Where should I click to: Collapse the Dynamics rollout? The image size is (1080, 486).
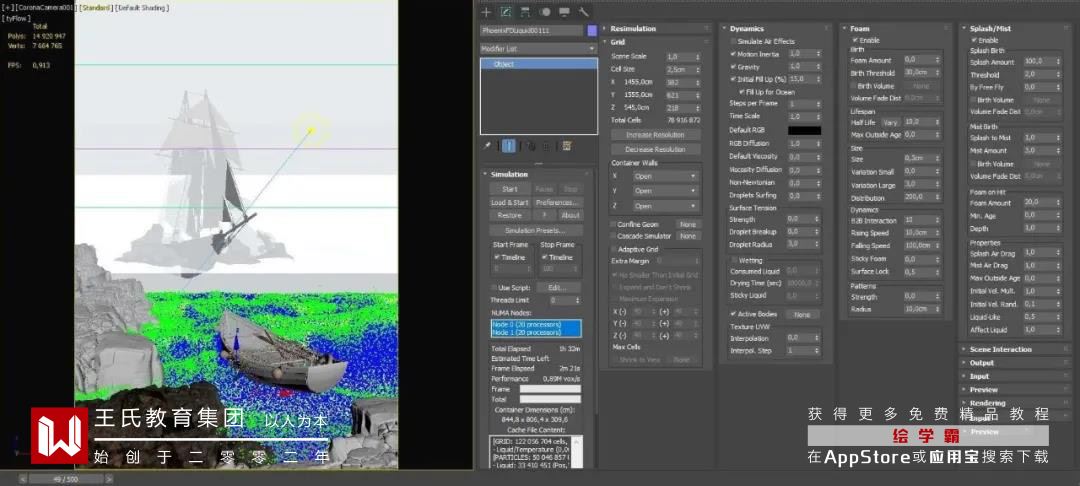[776, 29]
